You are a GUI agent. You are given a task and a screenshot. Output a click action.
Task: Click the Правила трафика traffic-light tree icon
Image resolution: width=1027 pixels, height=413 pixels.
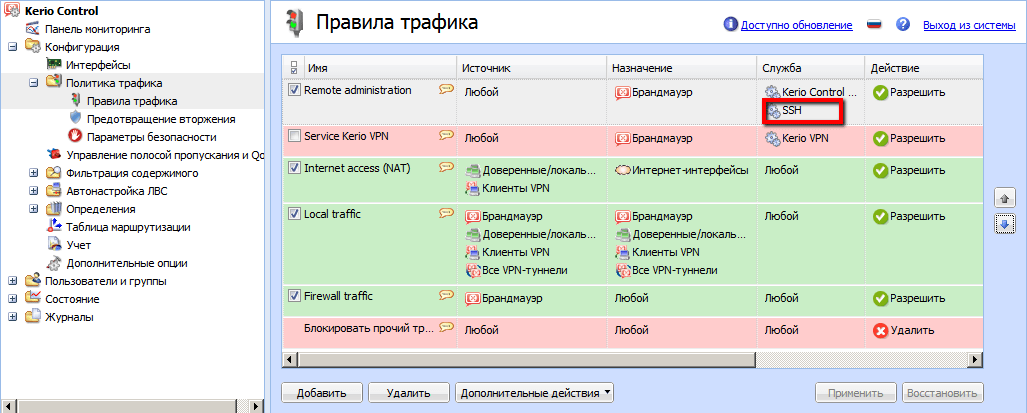[x=75, y=101]
